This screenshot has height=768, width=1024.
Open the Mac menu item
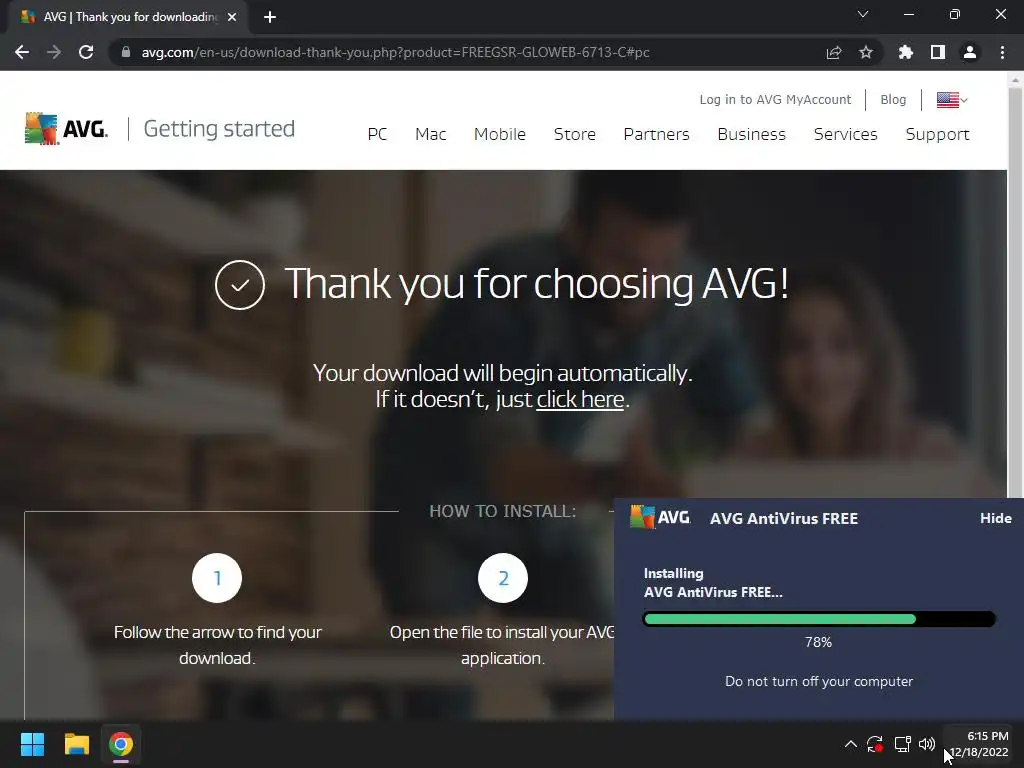tap(430, 134)
